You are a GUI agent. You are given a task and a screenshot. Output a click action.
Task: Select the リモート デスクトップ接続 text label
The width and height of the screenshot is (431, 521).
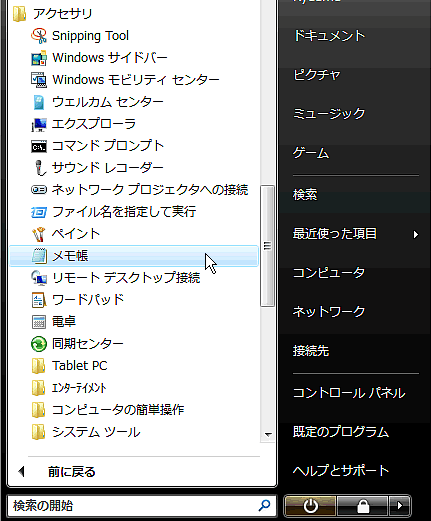(126, 278)
